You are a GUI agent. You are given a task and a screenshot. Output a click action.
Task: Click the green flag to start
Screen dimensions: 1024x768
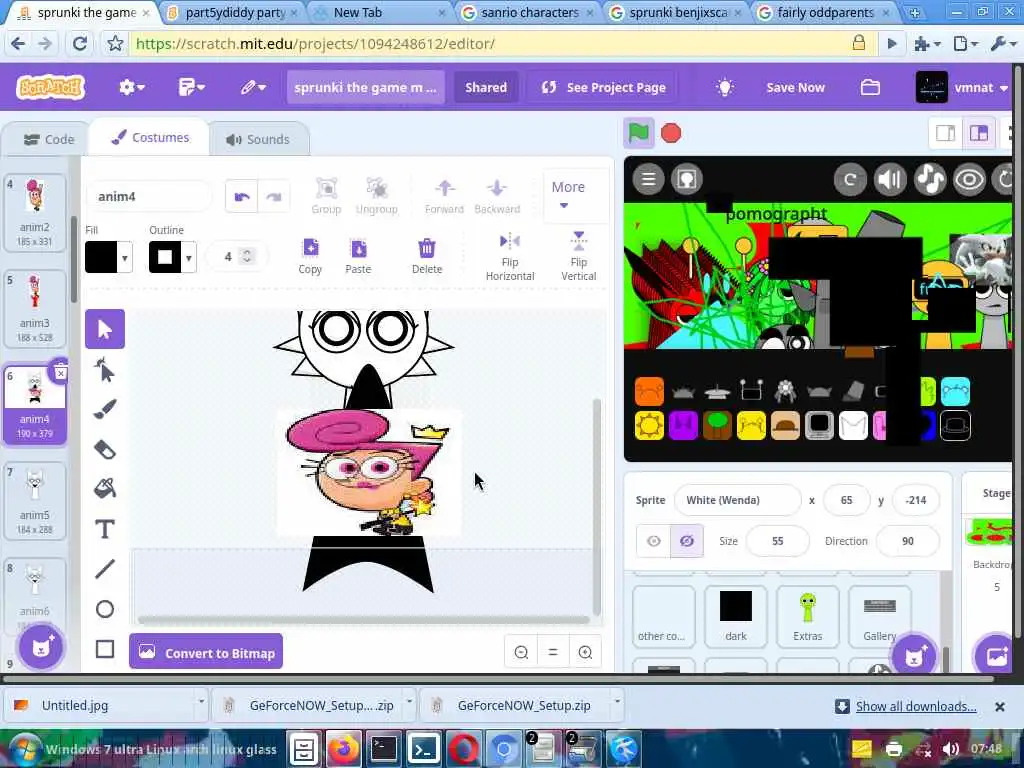[x=638, y=133]
